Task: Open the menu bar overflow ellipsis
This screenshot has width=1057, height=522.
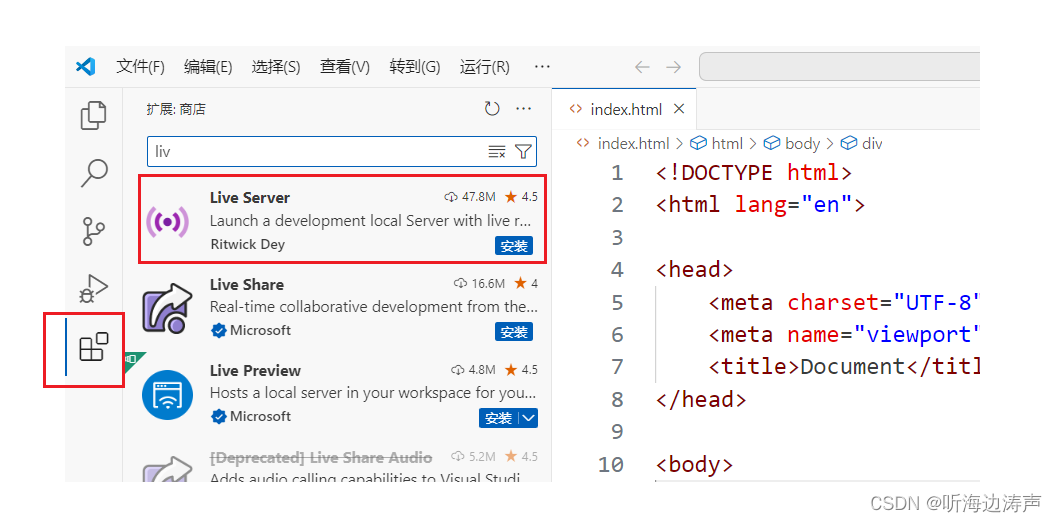Action: tap(542, 67)
